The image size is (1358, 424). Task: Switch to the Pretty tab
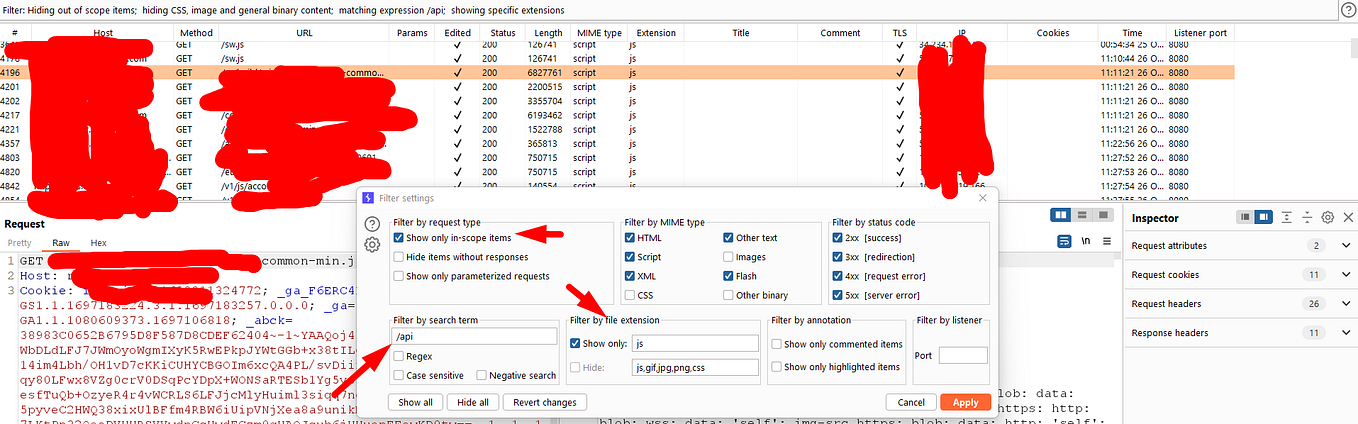(x=20, y=243)
